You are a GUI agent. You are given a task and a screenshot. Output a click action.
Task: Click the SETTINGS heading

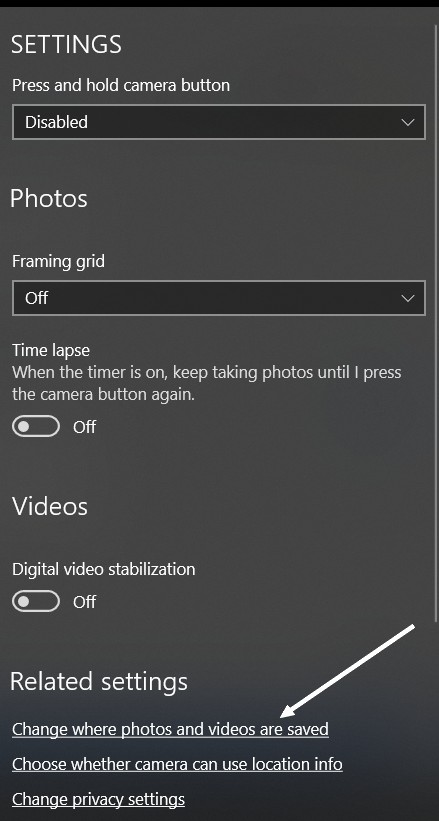tap(66, 45)
